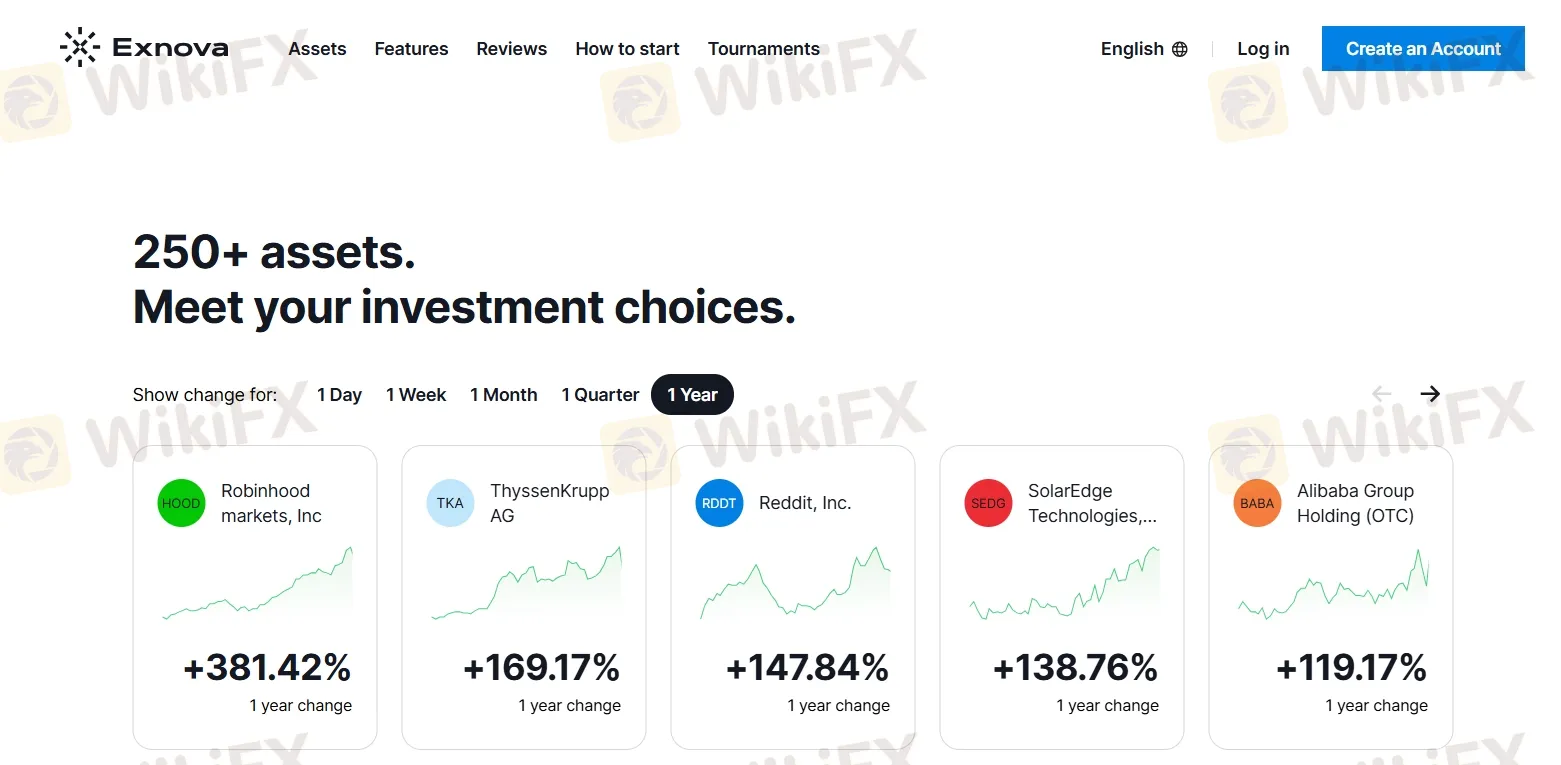
Task: Select the 1 Quarter change option
Action: click(600, 395)
